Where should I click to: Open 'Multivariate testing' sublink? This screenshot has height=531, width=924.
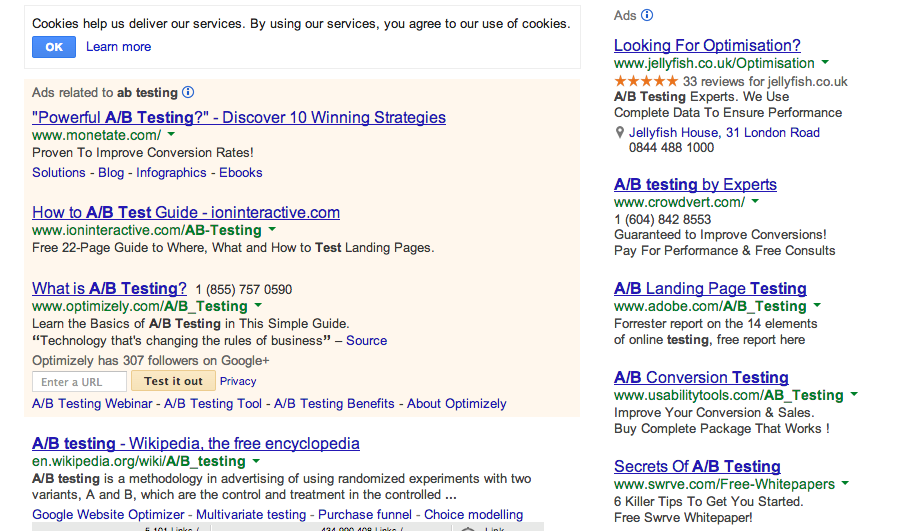coord(251,514)
